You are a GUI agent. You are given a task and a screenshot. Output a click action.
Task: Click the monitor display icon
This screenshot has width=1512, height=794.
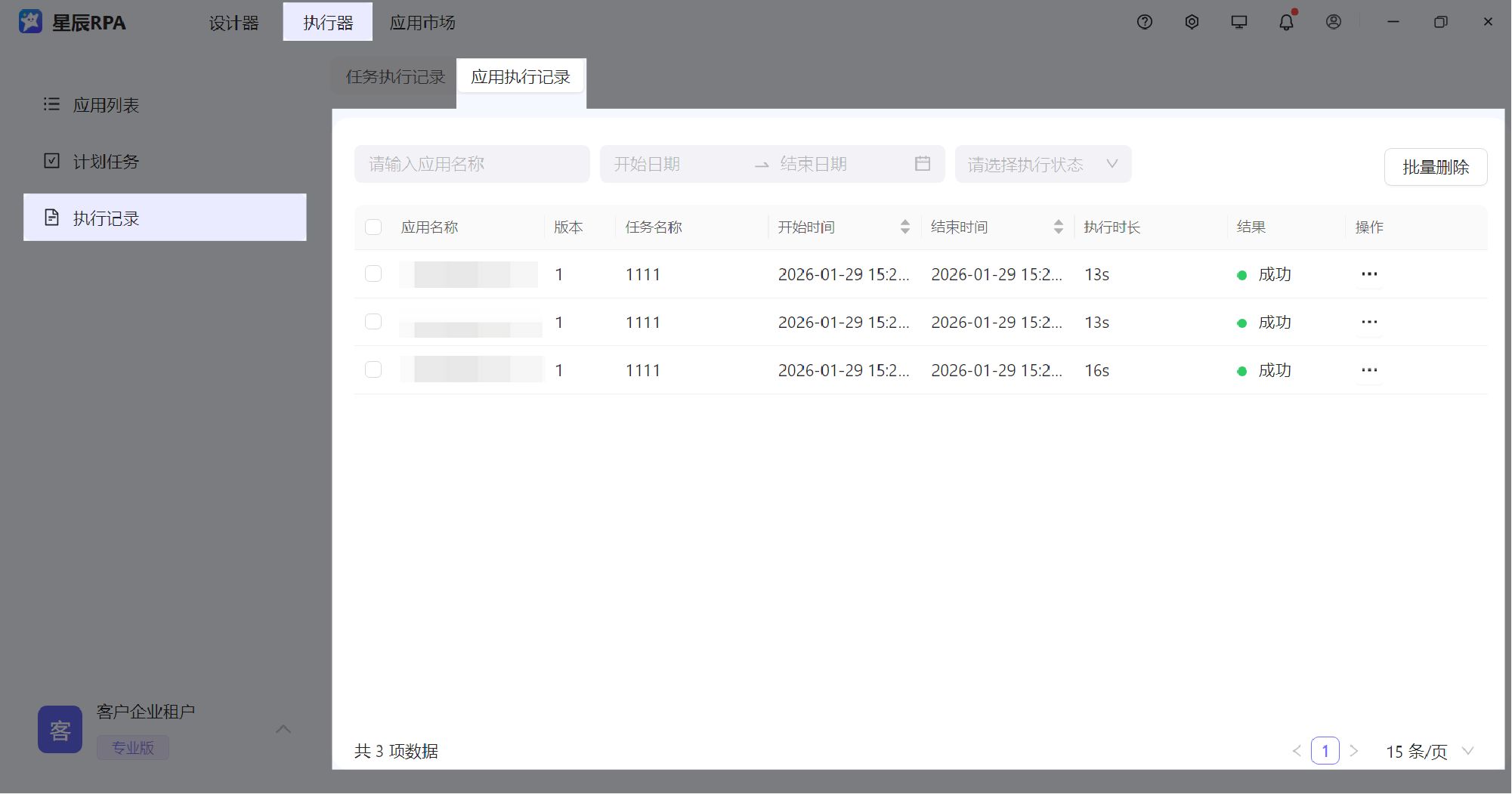1238,22
